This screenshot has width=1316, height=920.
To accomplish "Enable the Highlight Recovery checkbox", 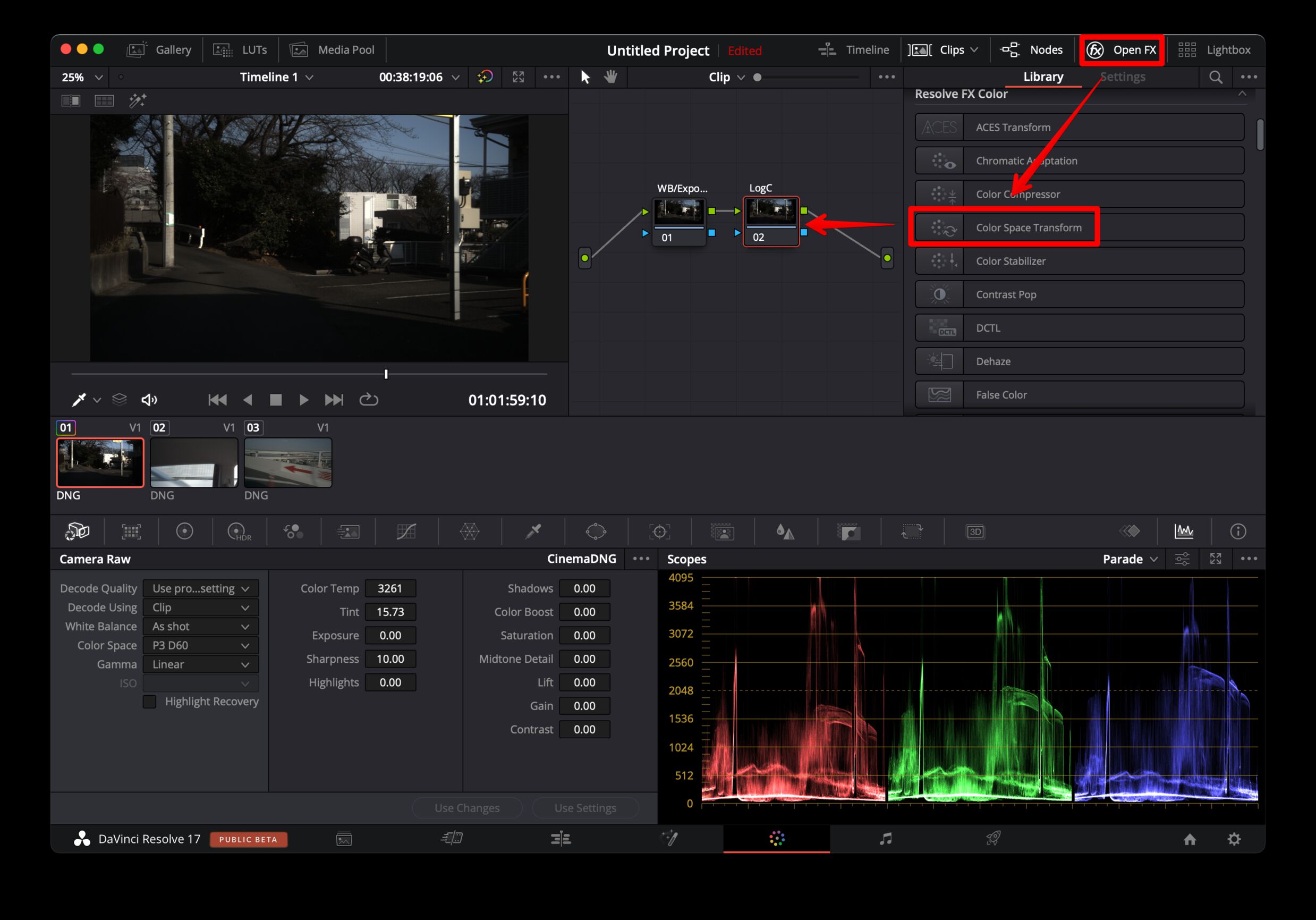I will tap(150, 702).
